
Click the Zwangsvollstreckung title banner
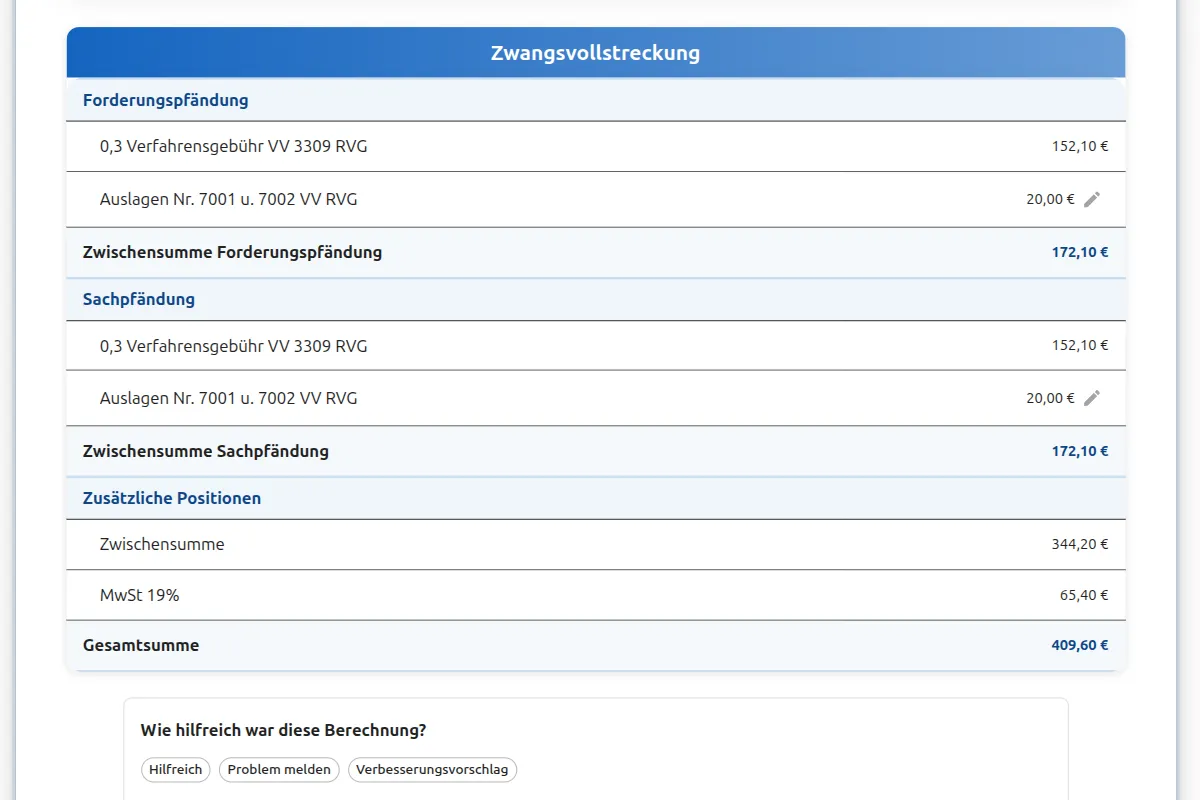[594, 53]
